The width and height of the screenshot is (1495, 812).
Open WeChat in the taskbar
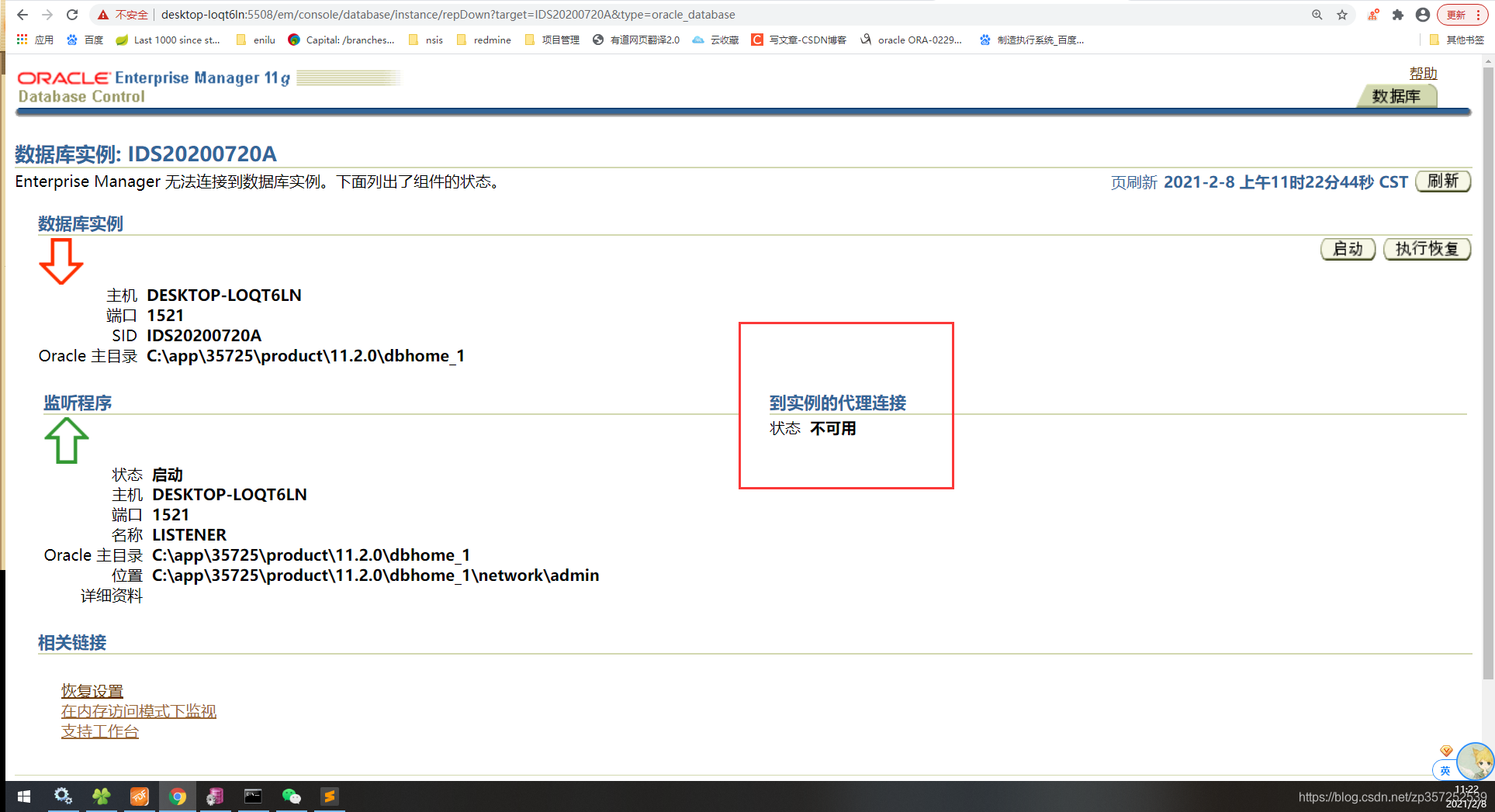point(291,796)
